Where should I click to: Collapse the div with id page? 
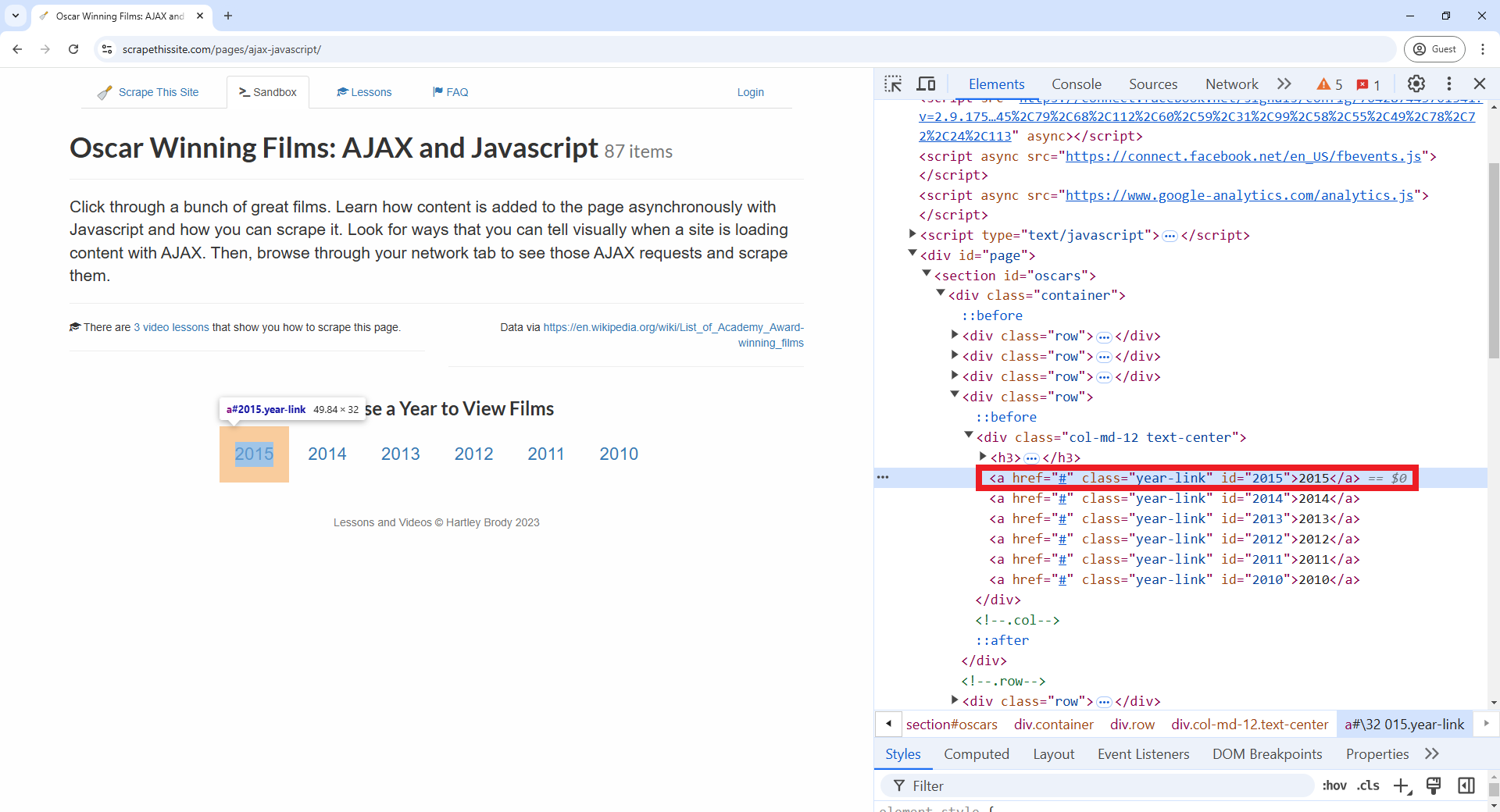tap(912, 255)
